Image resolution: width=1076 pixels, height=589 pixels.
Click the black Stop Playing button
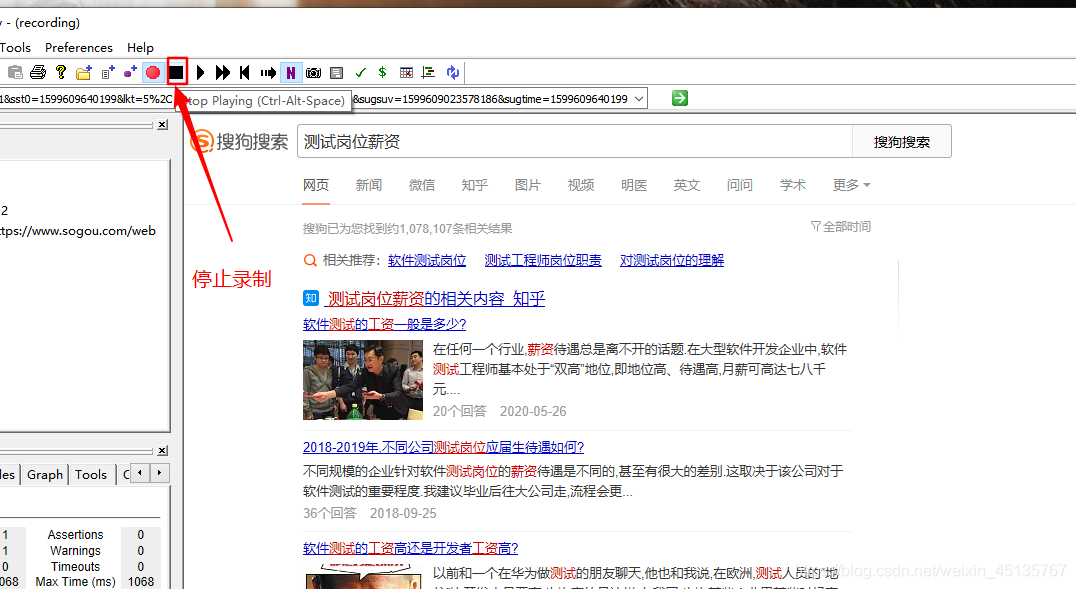(176, 72)
